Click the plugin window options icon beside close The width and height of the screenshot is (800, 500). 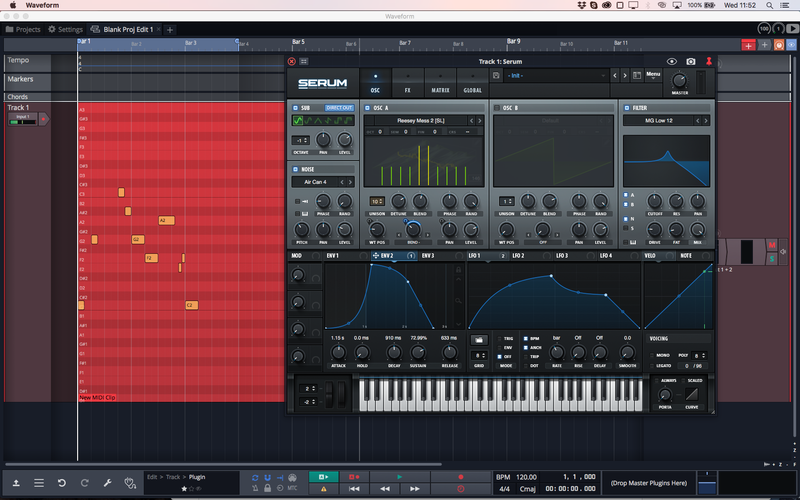tap(304, 61)
